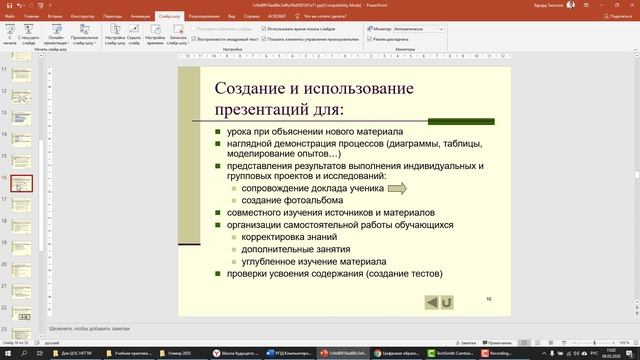Click the slide title 'Создание и использование презентаций для:'
Screen dimensions: 640x360
tap(314, 99)
